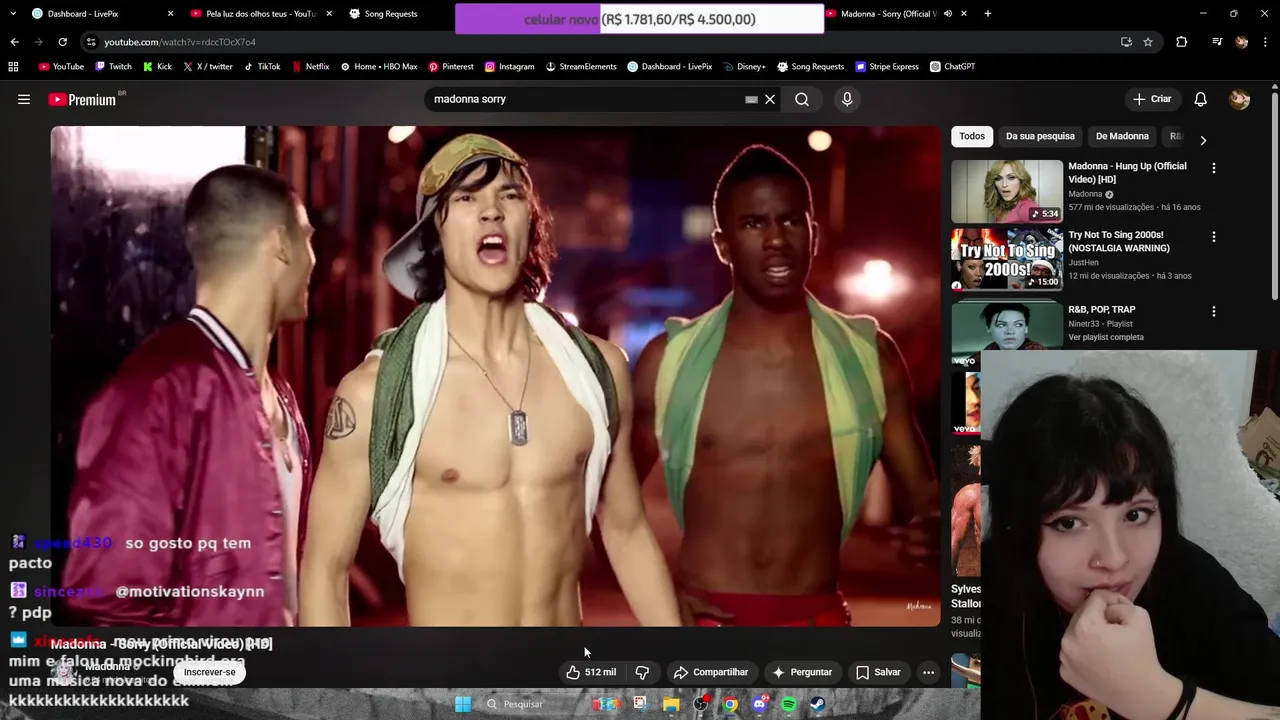Open Spotify from the taskbar
The width and height of the screenshot is (1280, 720).
(789, 704)
